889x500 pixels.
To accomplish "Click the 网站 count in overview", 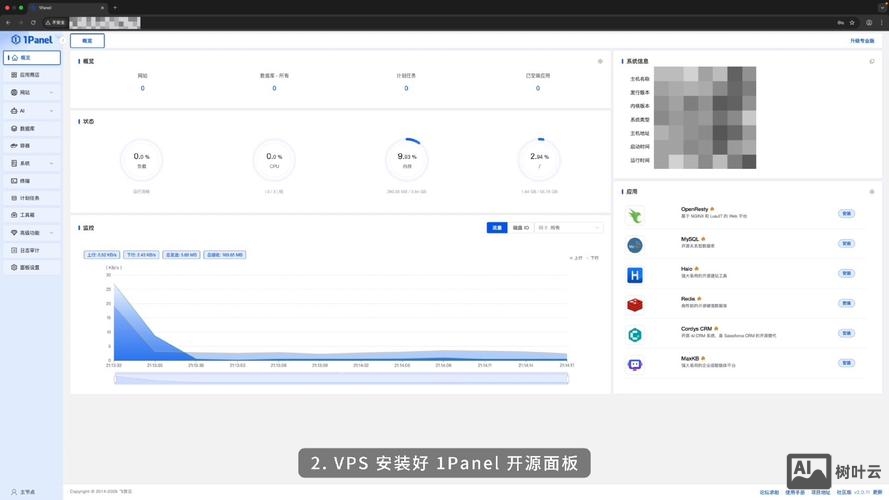I will (142, 88).
